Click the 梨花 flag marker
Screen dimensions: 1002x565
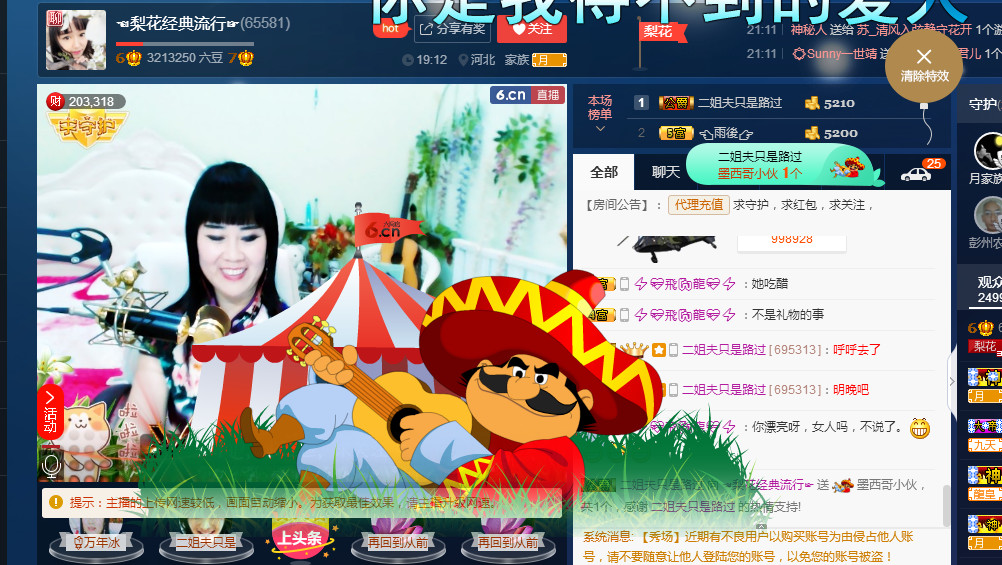(x=663, y=31)
